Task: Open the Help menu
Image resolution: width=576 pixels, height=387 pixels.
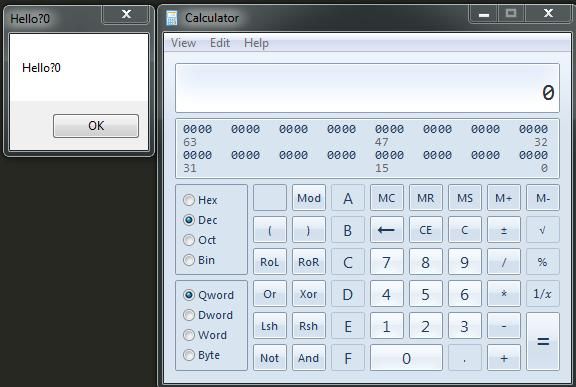Action: [256, 43]
